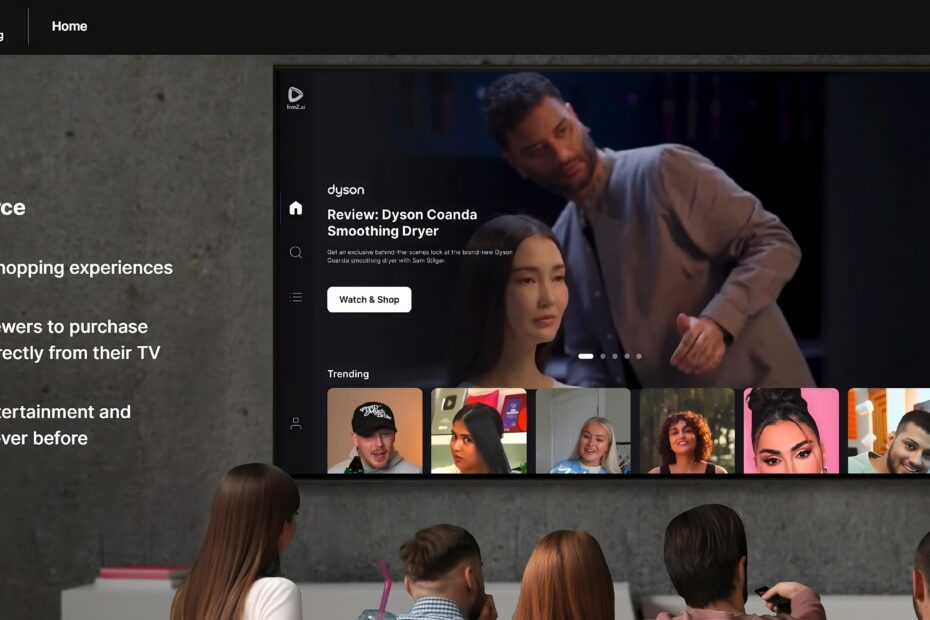Open the Home item in the top navigation
This screenshot has height=620, width=930.
(69, 26)
